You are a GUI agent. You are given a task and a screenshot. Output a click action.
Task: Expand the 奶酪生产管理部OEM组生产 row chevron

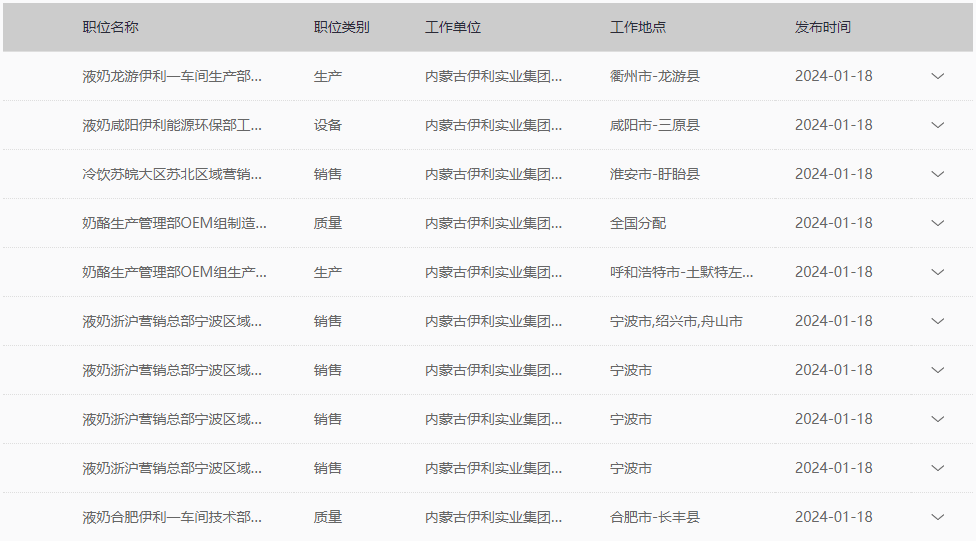937,272
